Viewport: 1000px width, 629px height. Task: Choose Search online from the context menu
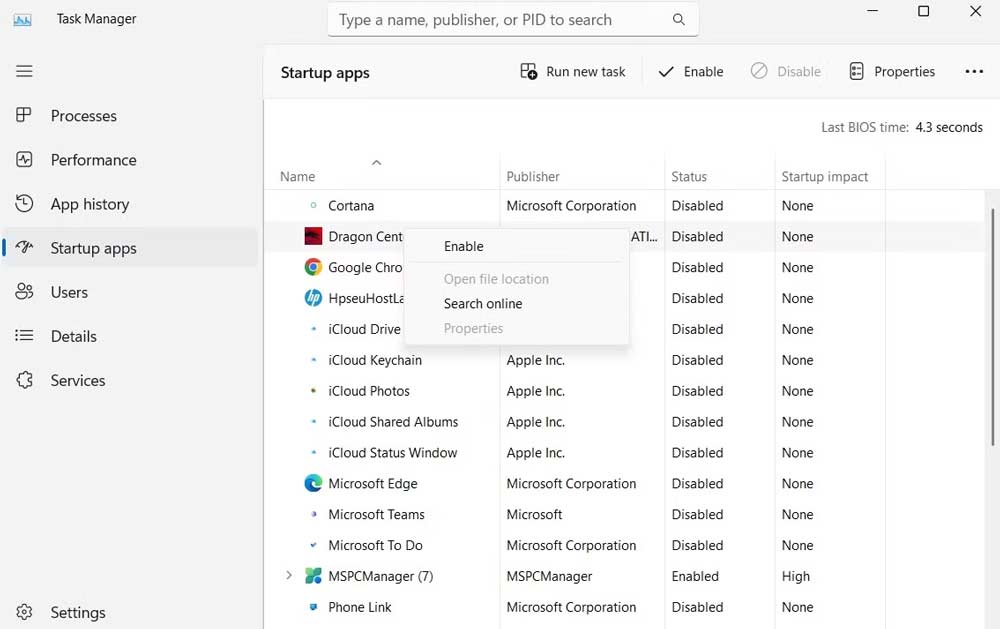point(483,303)
